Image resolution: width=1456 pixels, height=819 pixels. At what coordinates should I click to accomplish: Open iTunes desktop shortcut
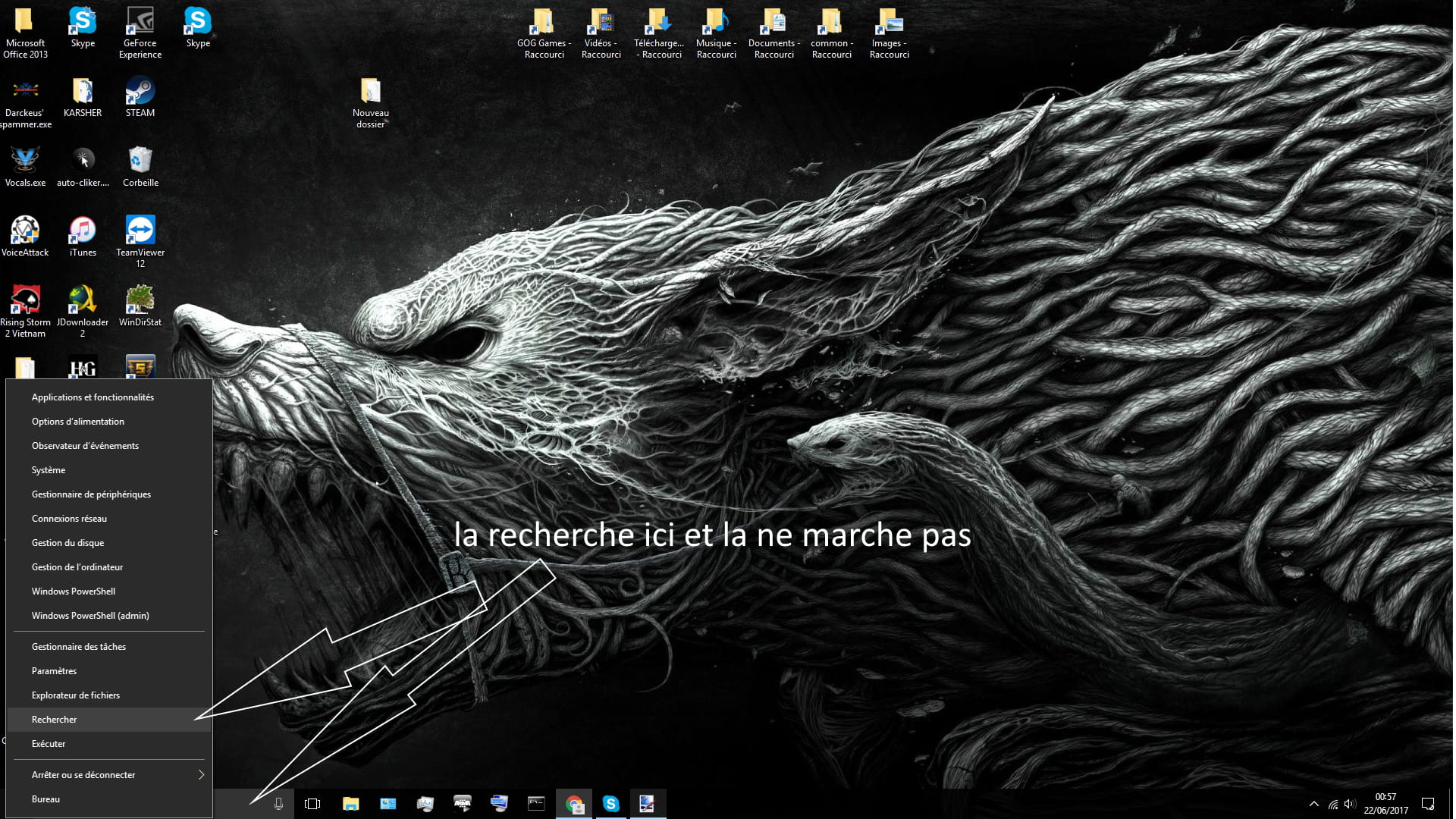click(x=83, y=237)
